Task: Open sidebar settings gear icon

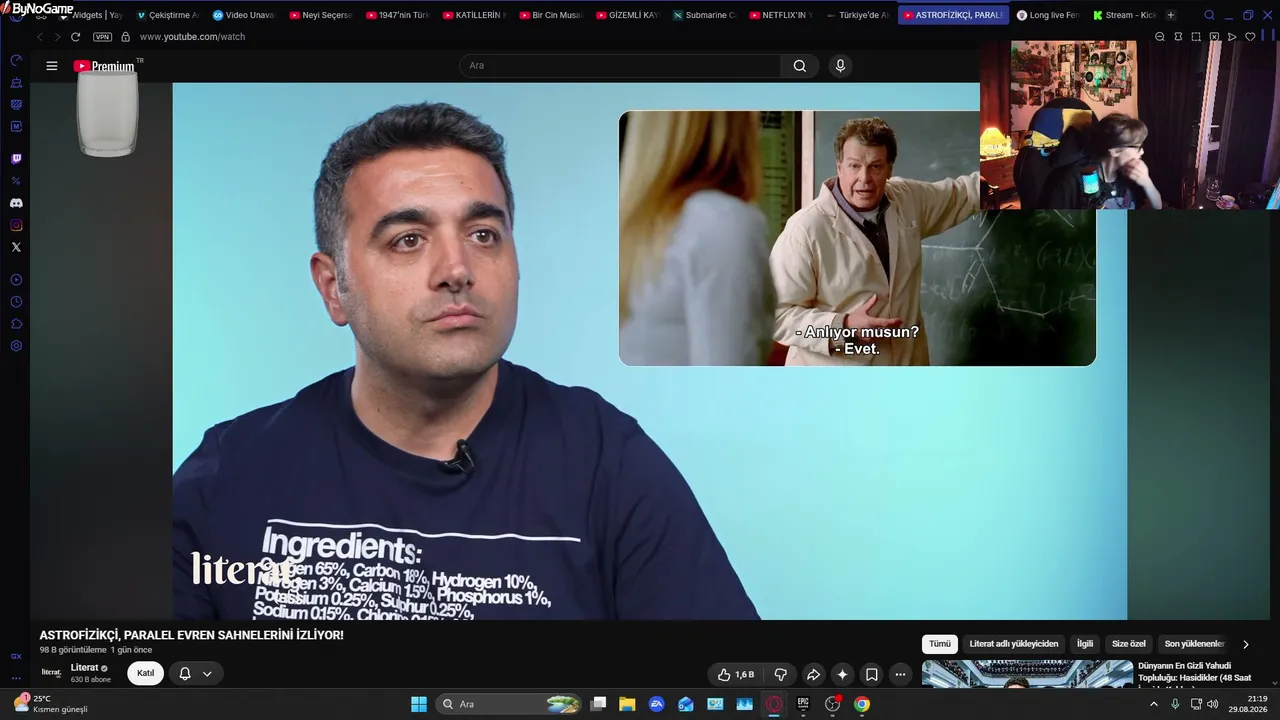Action: pos(16,346)
